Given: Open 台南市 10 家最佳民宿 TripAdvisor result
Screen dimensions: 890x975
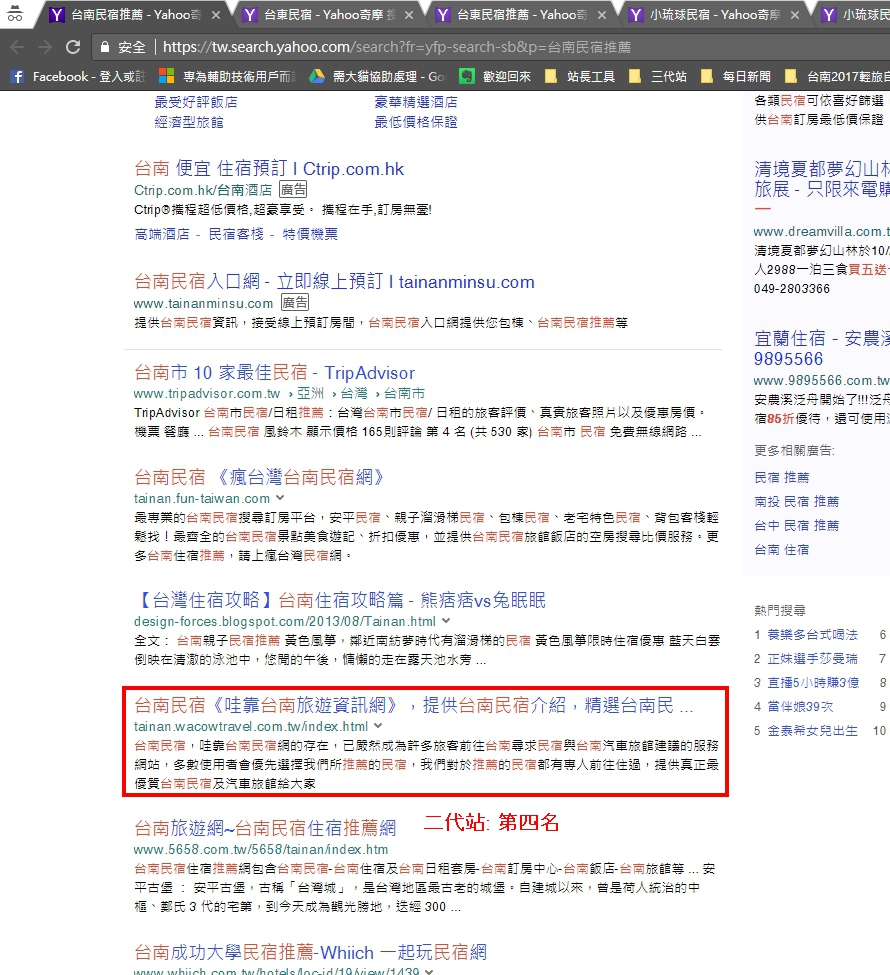Looking at the screenshot, I should tap(274, 372).
